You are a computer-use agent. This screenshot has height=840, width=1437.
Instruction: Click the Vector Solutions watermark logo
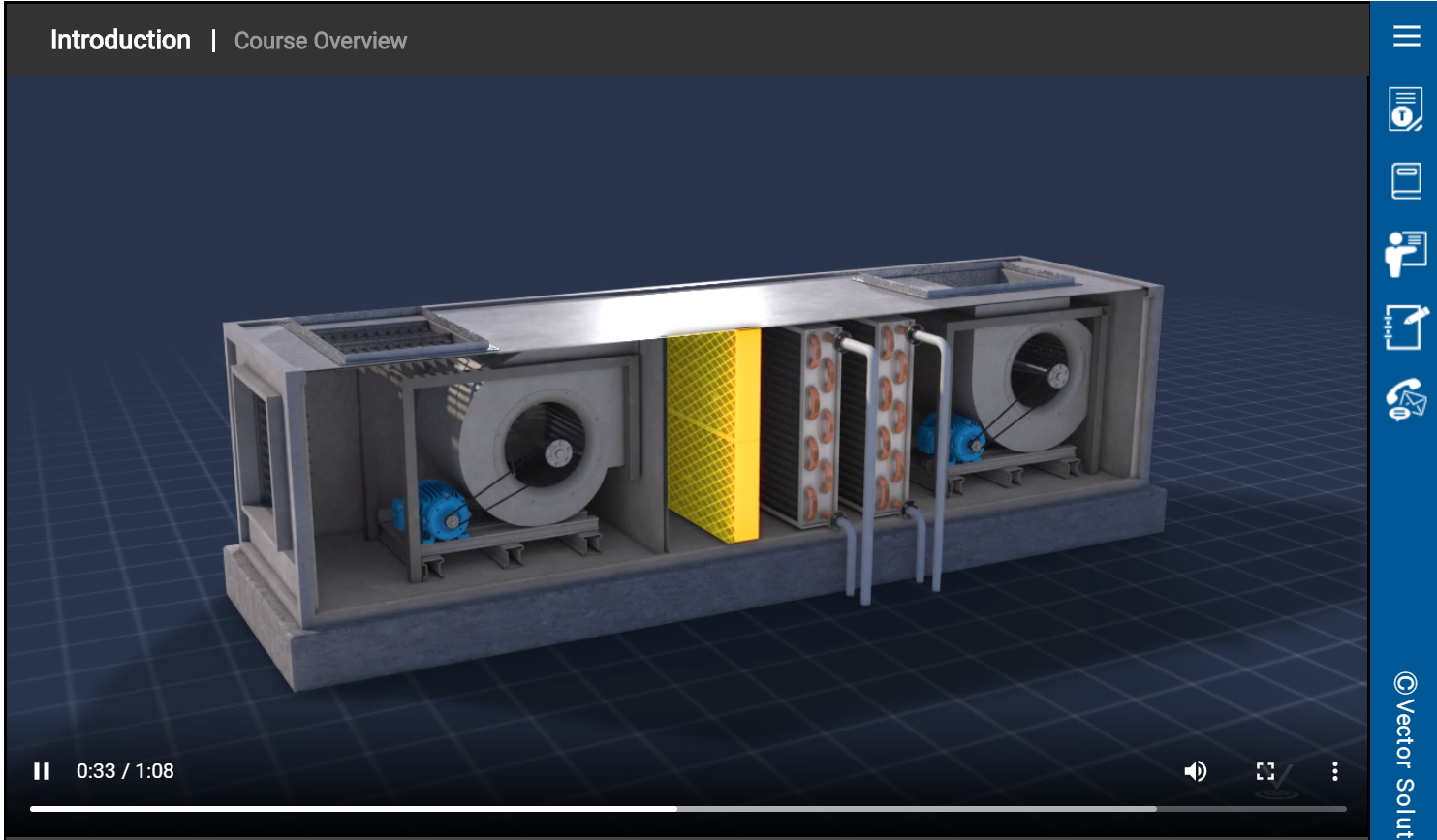coord(1279,783)
